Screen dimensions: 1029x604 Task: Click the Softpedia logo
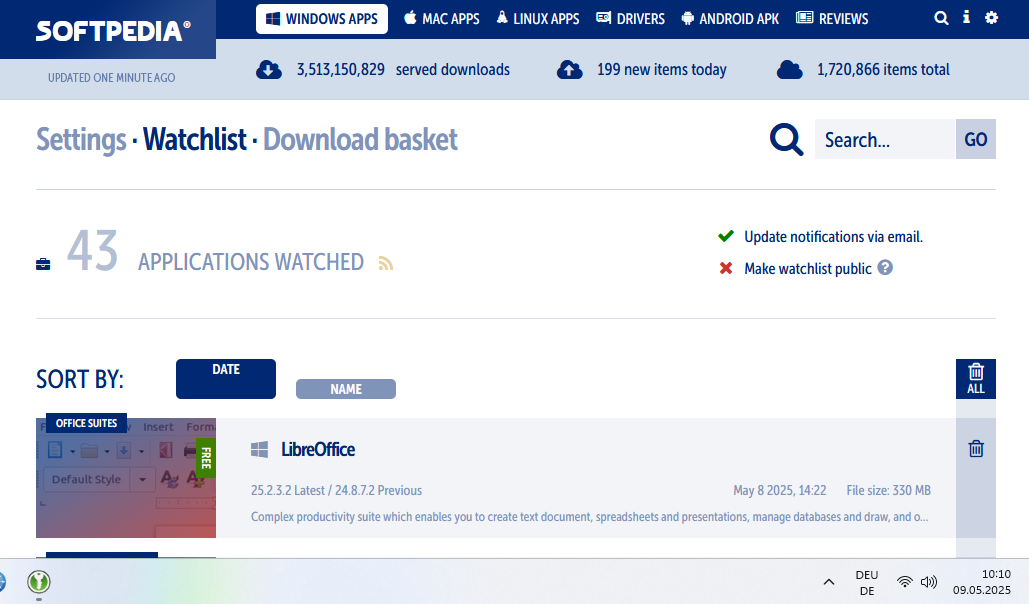(113, 30)
